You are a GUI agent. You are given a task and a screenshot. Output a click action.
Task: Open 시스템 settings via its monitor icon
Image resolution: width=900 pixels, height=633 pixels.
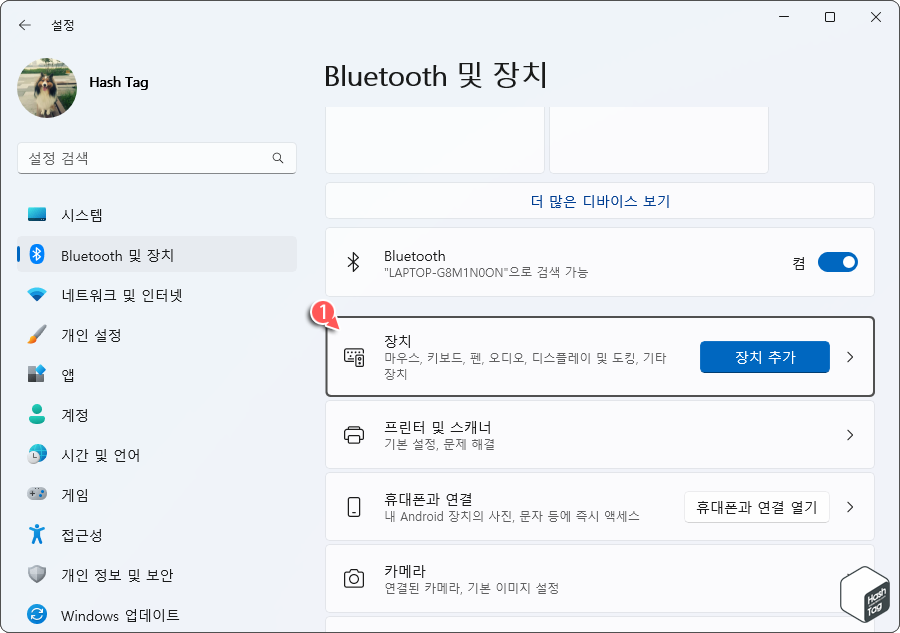point(38,214)
